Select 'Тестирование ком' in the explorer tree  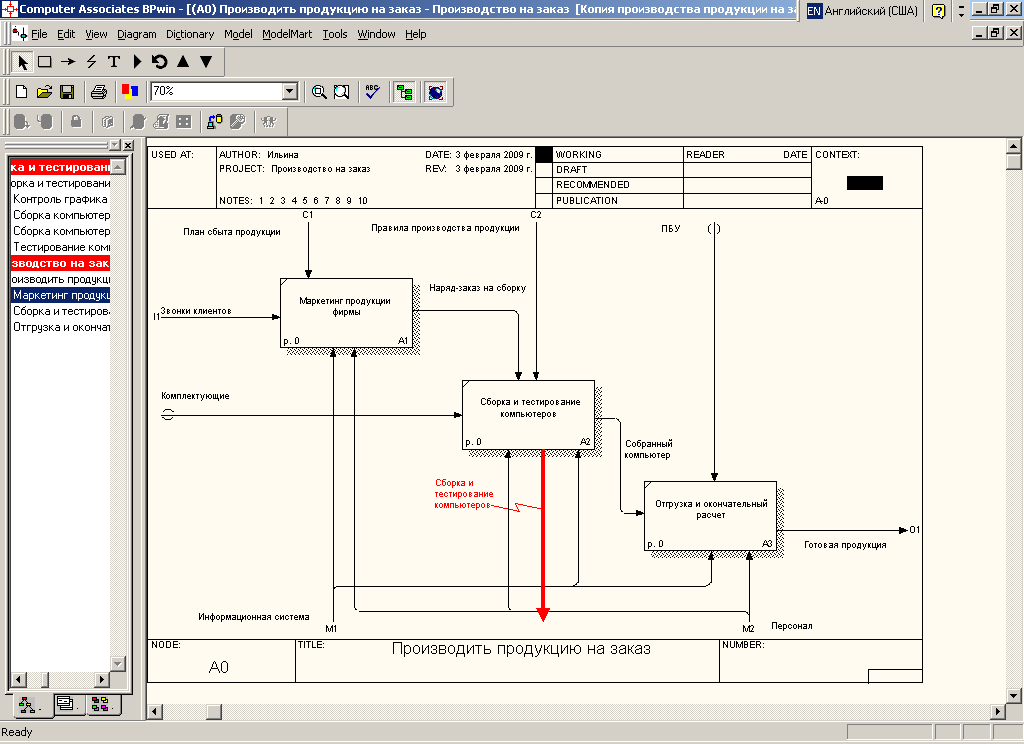tap(61, 247)
